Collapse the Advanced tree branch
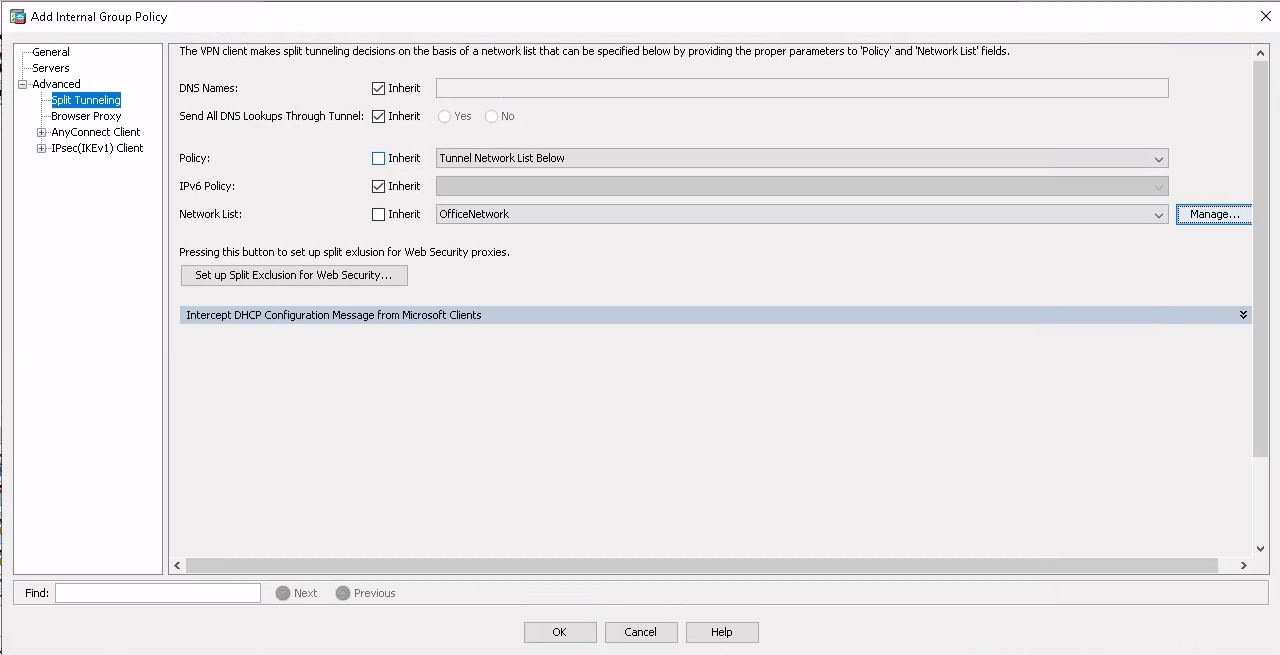 coord(22,83)
